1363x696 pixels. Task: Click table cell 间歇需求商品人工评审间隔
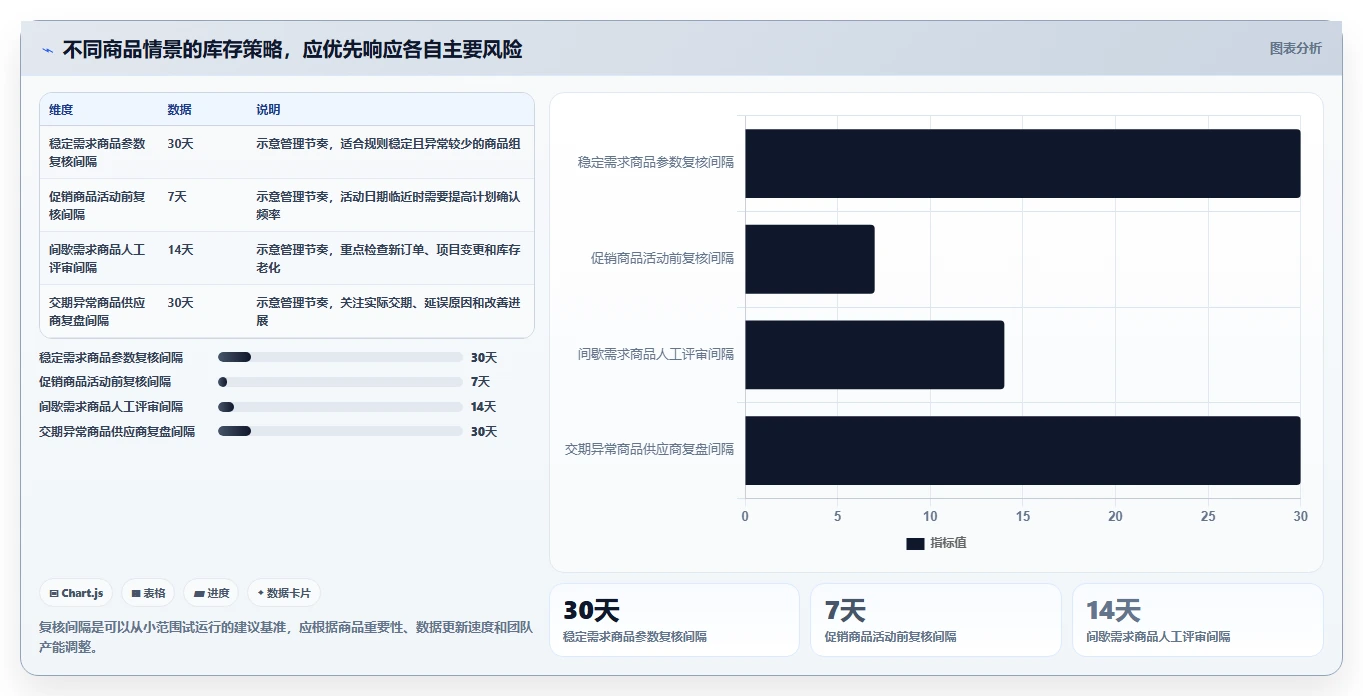pos(98,258)
